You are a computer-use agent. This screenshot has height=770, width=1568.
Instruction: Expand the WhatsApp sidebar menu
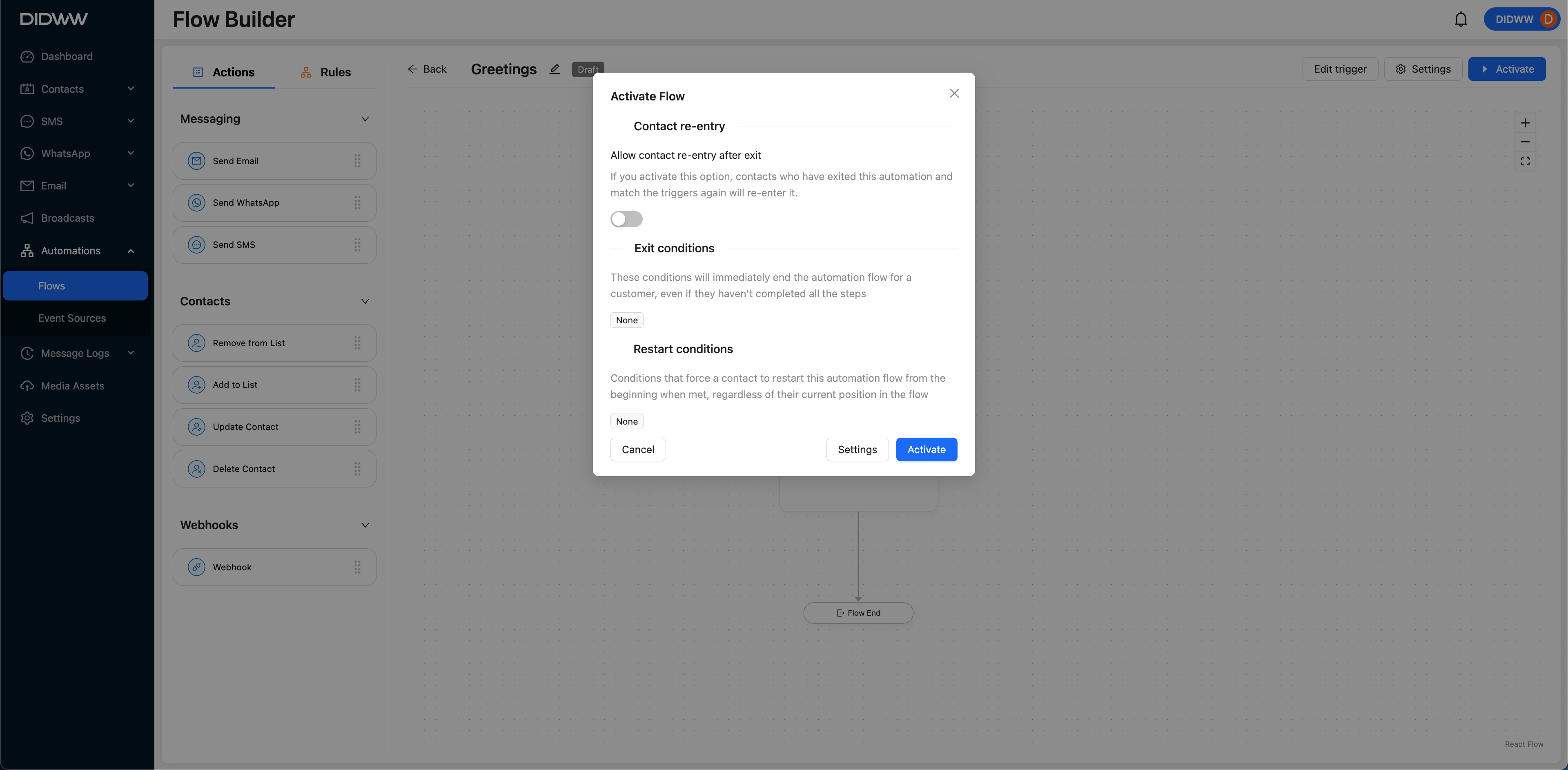coord(130,154)
